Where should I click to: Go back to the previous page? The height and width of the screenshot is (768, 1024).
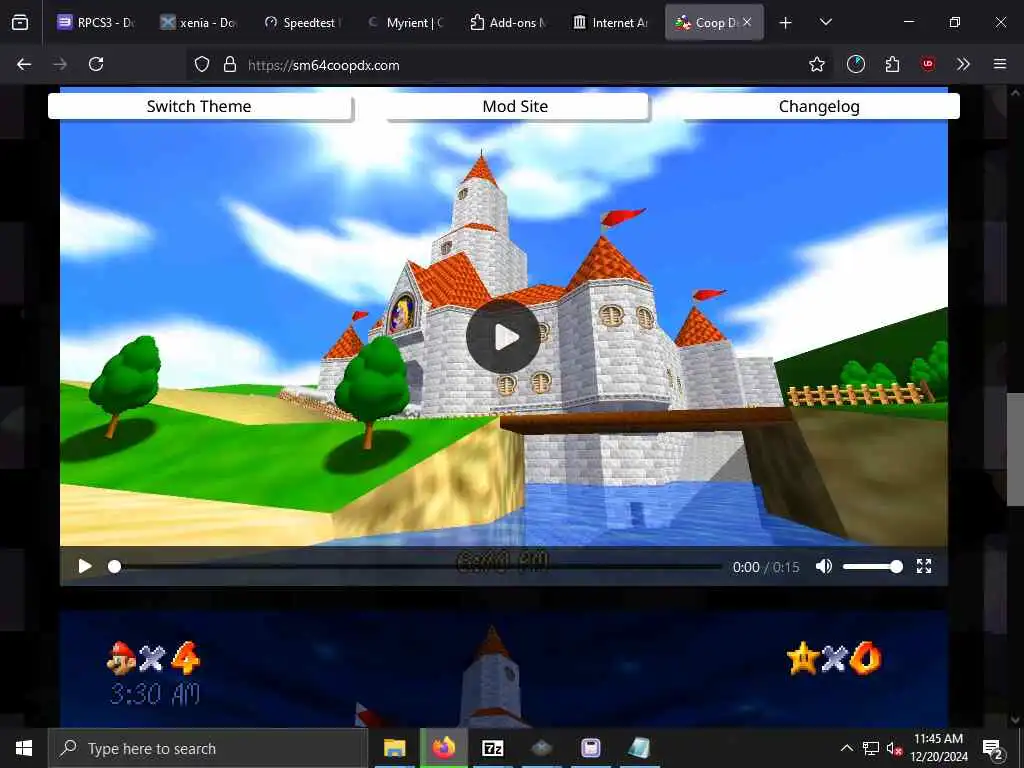pos(24,64)
